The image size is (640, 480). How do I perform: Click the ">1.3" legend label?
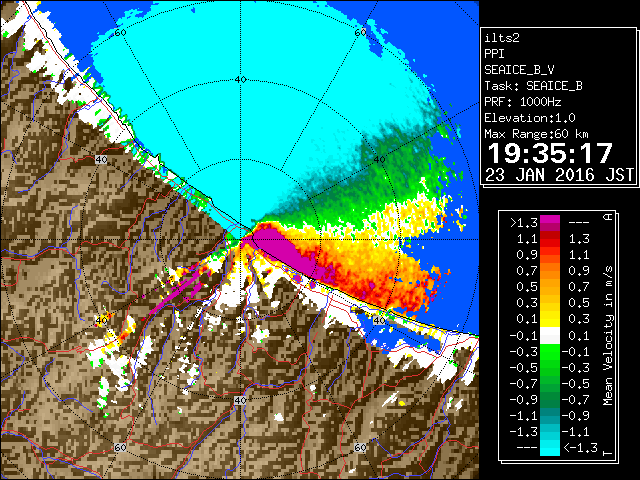(523, 223)
